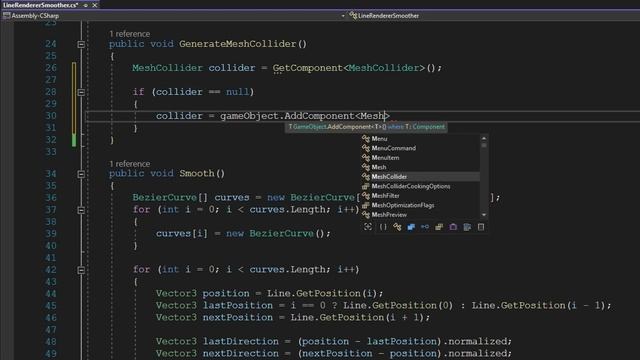Click the class icon beside MeshFilter

tap(366, 196)
